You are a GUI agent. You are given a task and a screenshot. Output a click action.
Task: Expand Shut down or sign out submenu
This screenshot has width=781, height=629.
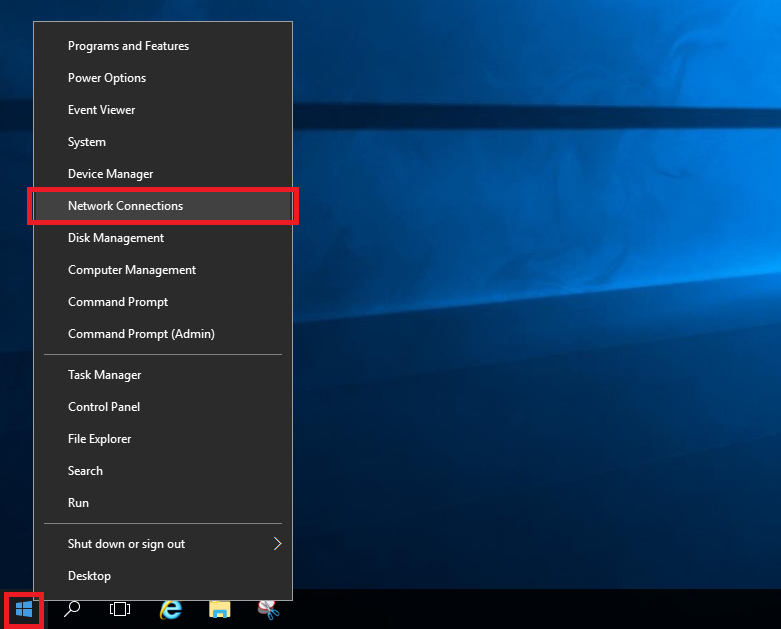(x=163, y=544)
